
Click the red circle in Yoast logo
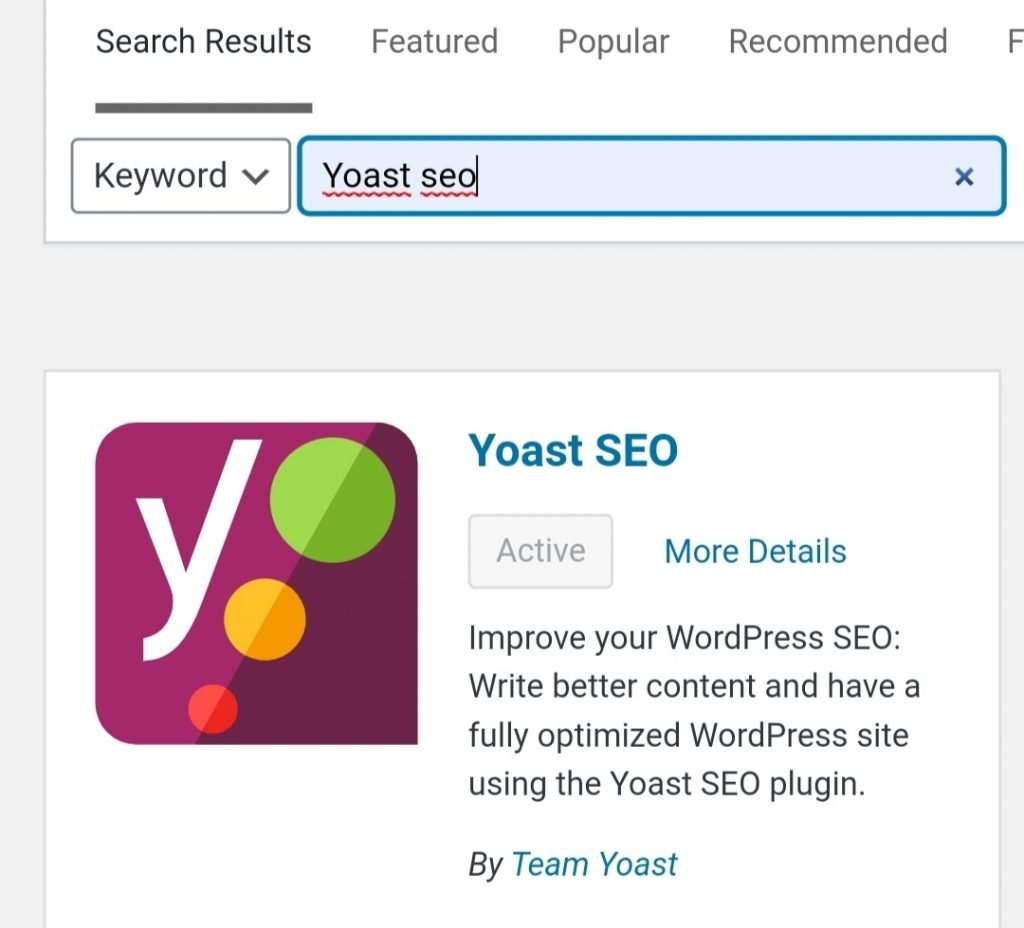point(213,709)
